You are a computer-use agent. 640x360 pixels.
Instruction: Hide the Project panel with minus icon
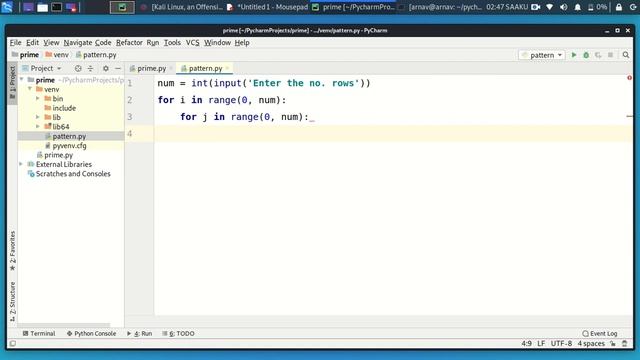tap(118, 69)
